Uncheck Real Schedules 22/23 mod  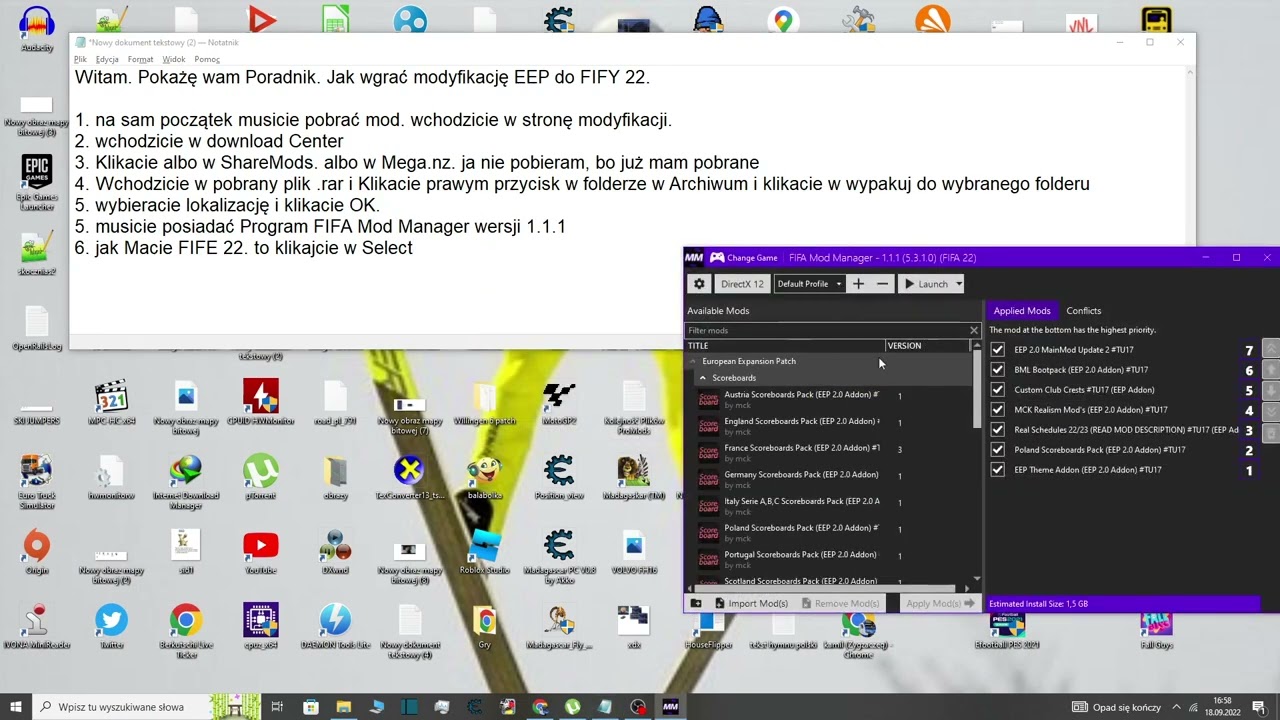click(x=997, y=430)
